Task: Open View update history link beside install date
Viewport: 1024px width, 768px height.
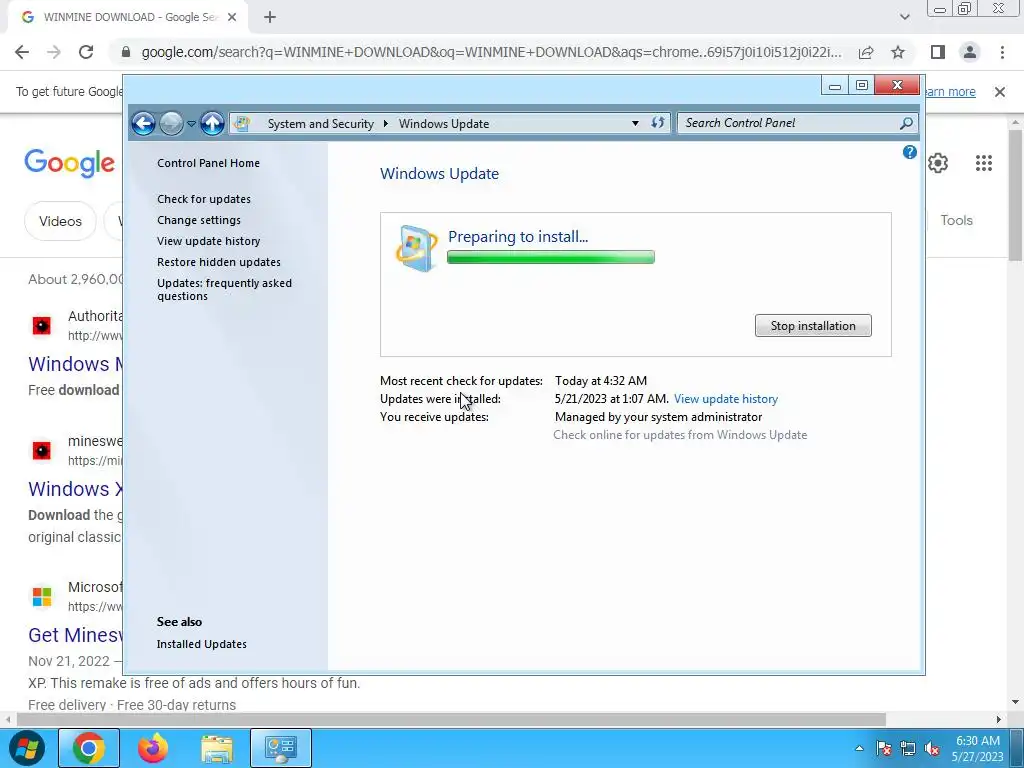Action: (726, 398)
